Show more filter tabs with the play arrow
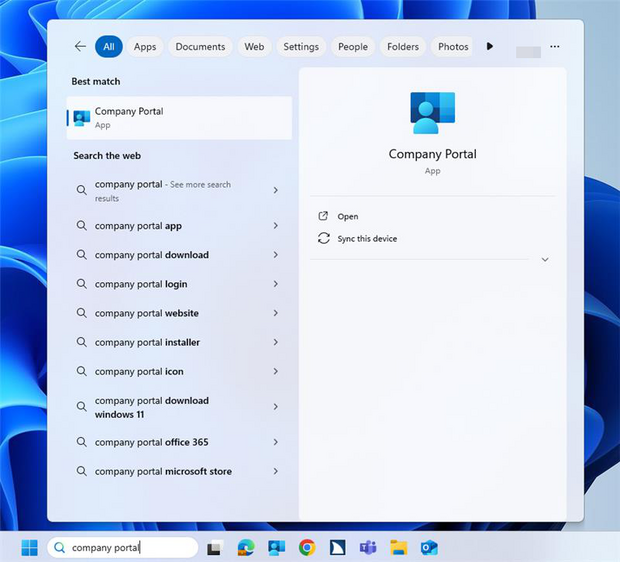Image resolution: width=620 pixels, height=562 pixels. click(x=490, y=46)
